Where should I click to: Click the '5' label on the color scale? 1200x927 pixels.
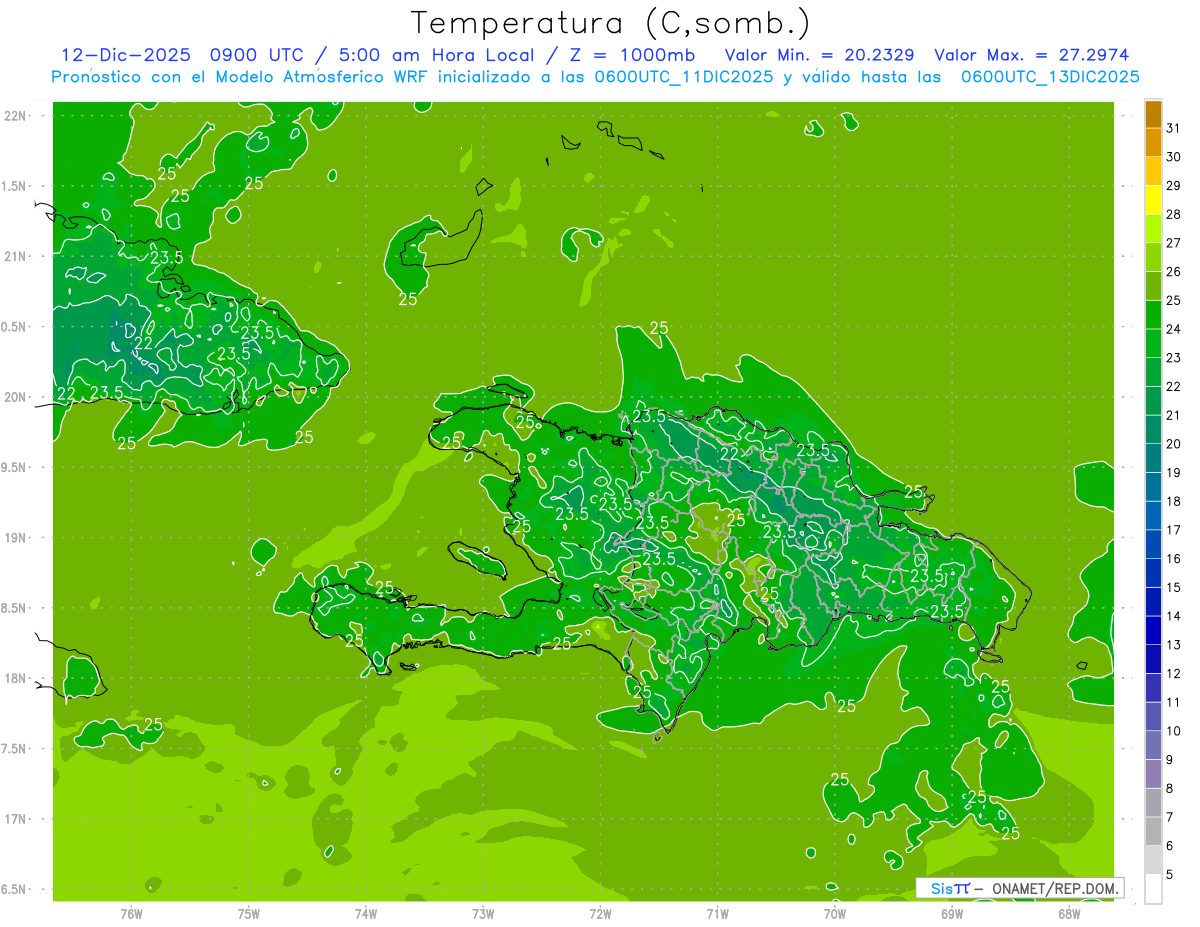(x=1170, y=875)
